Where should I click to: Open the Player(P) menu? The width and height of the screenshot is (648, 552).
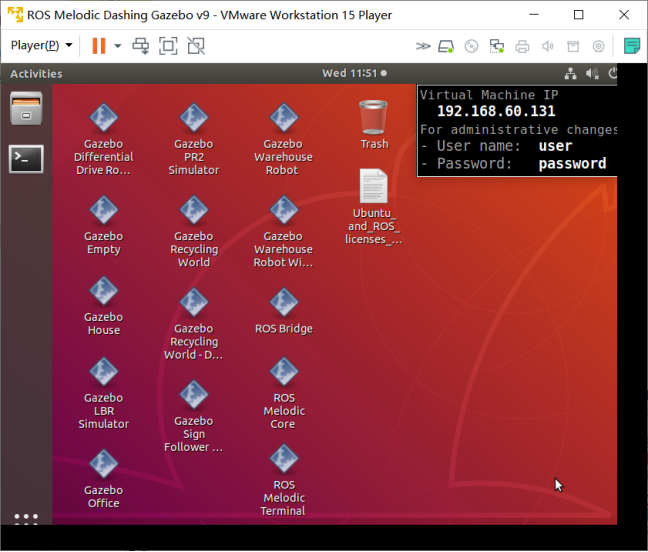41,45
